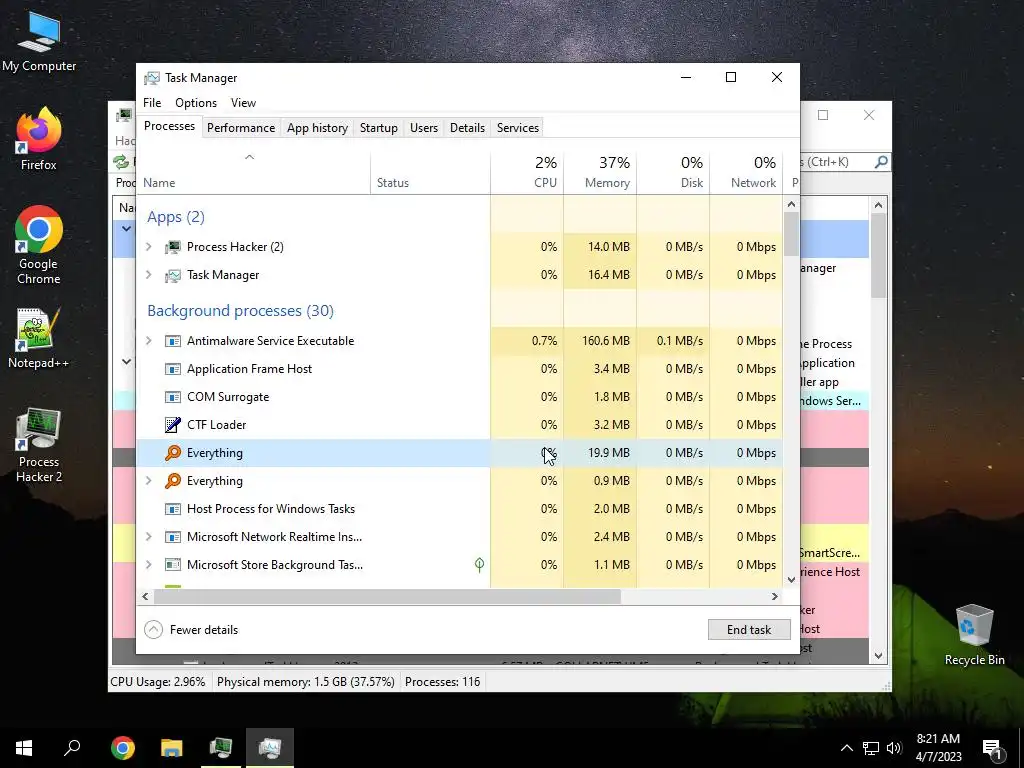1024x768 pixels.
Task: Click the Task Manager taskbar button
Action: 270,748
